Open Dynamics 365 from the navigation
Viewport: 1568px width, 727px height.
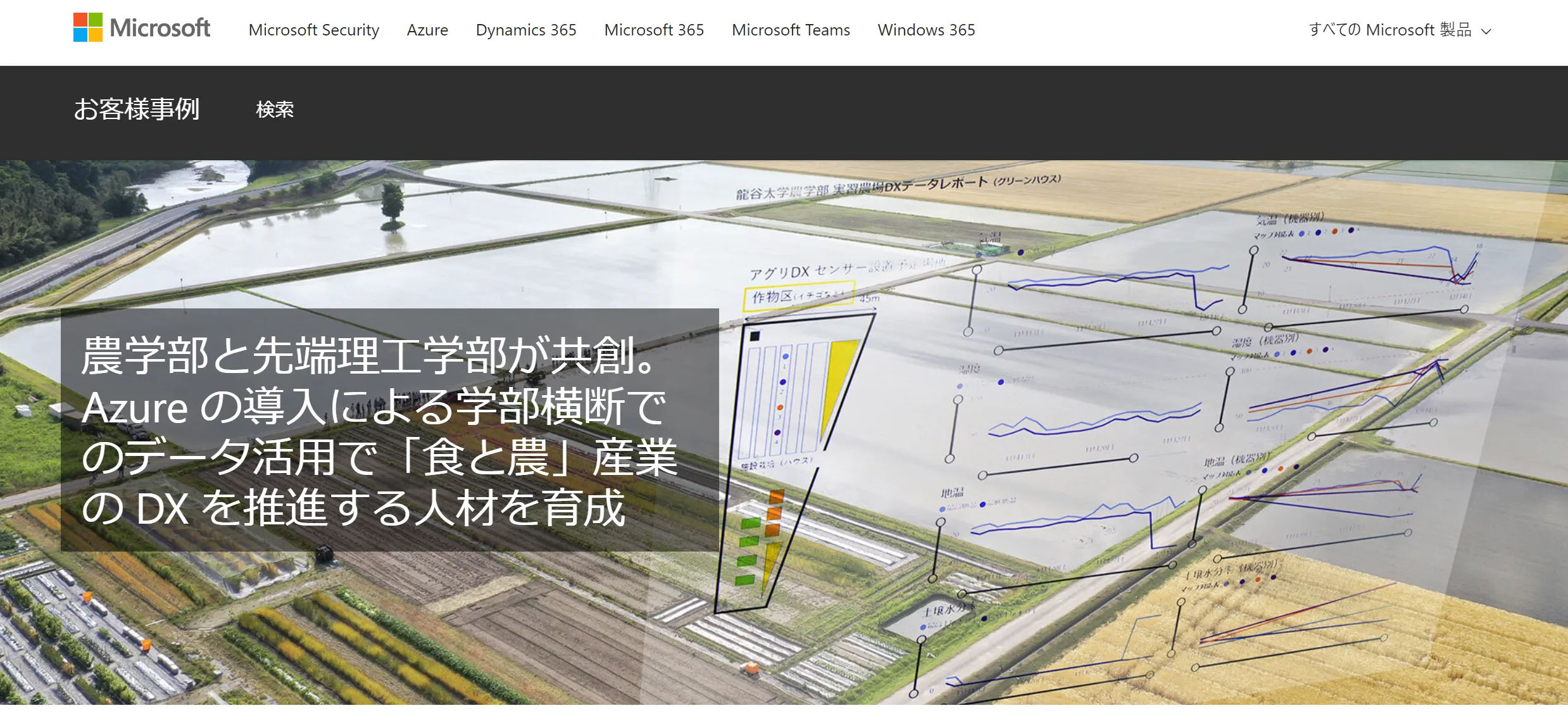pyautogui.click(x=526, y=30)
